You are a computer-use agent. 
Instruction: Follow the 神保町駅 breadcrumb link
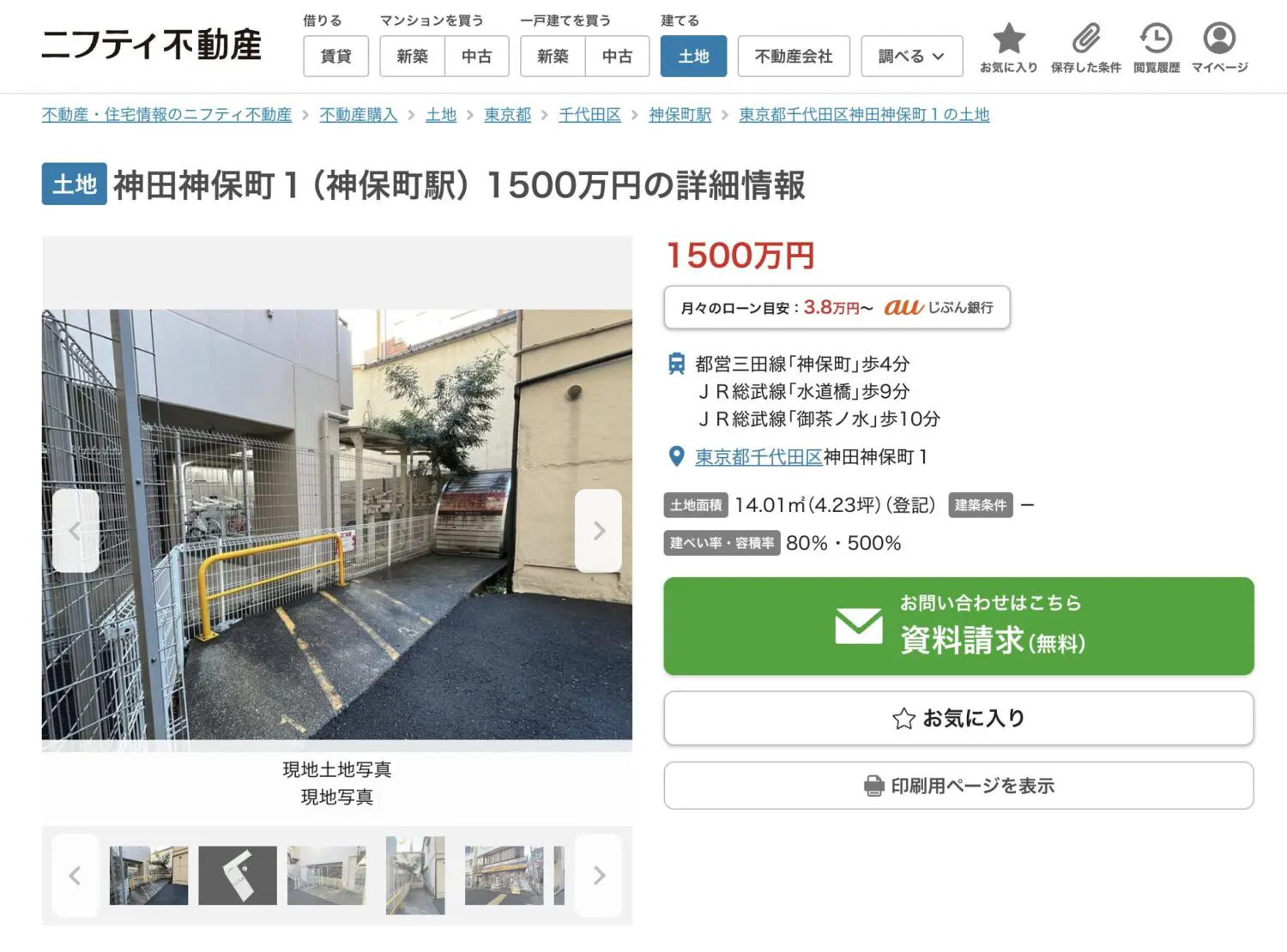click(x=680, y=115)
